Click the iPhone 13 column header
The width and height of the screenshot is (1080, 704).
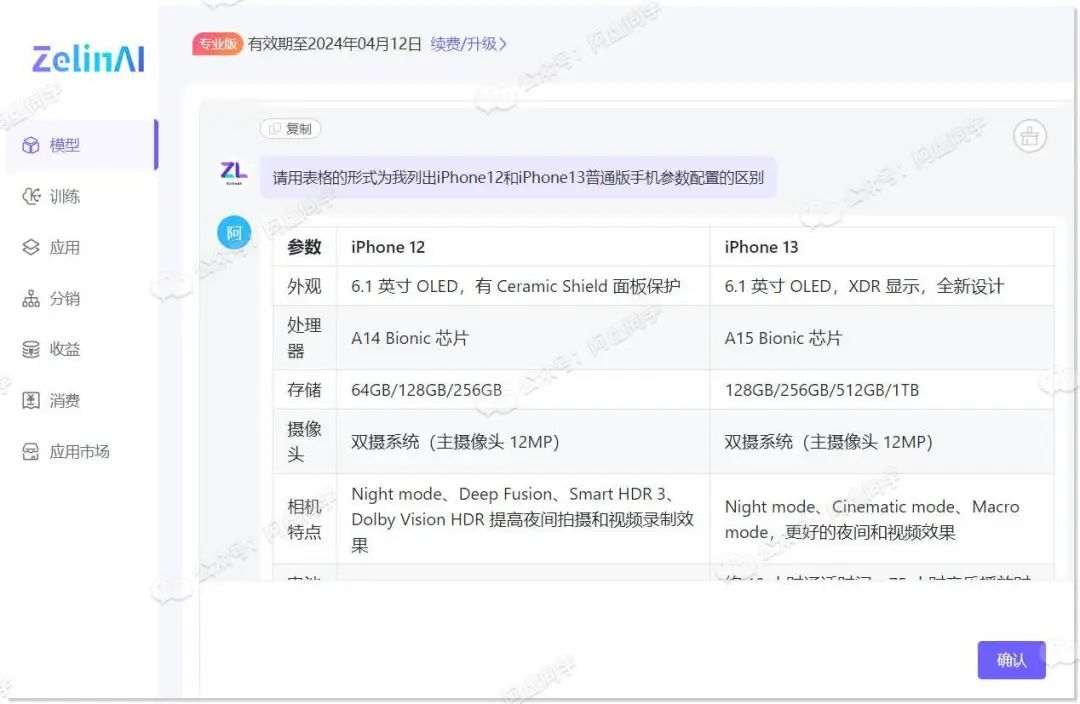pyautogui.click(x=882, y=247)
